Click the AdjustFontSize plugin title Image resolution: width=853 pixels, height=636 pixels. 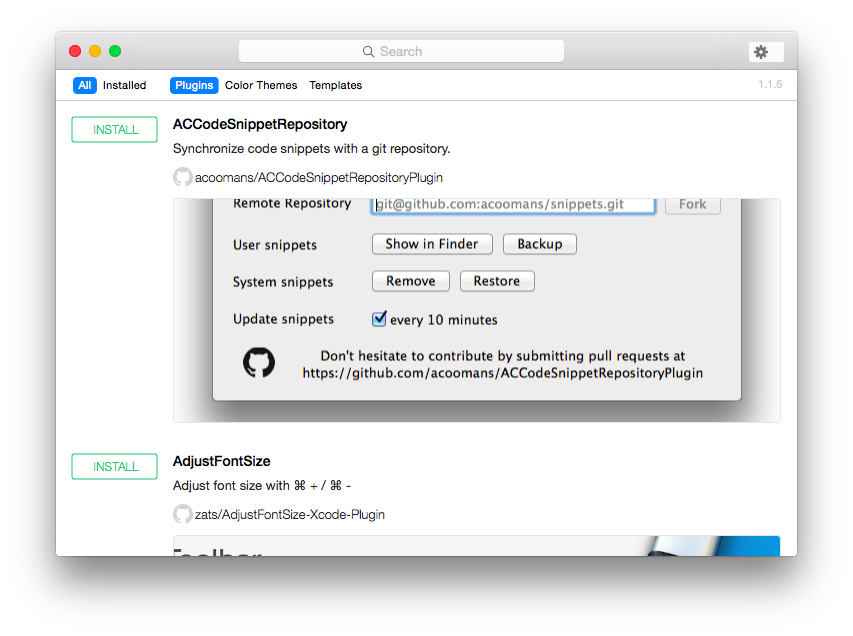click(222, 461)
